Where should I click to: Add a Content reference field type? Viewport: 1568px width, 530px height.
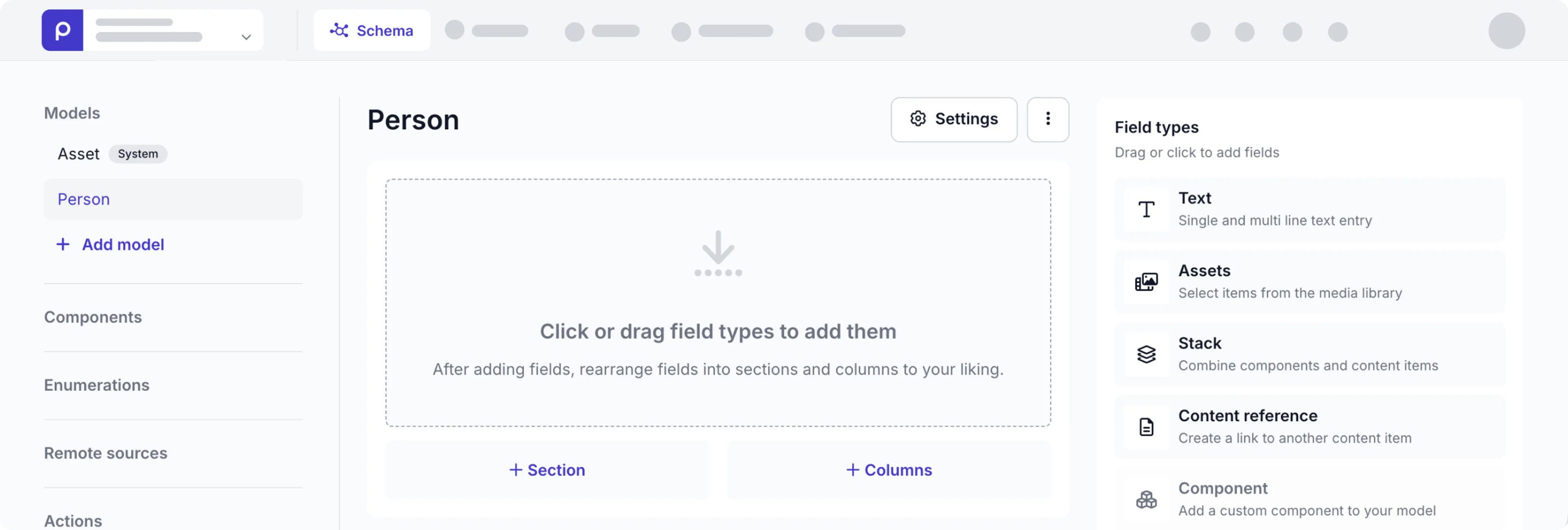click(1309, 426)
